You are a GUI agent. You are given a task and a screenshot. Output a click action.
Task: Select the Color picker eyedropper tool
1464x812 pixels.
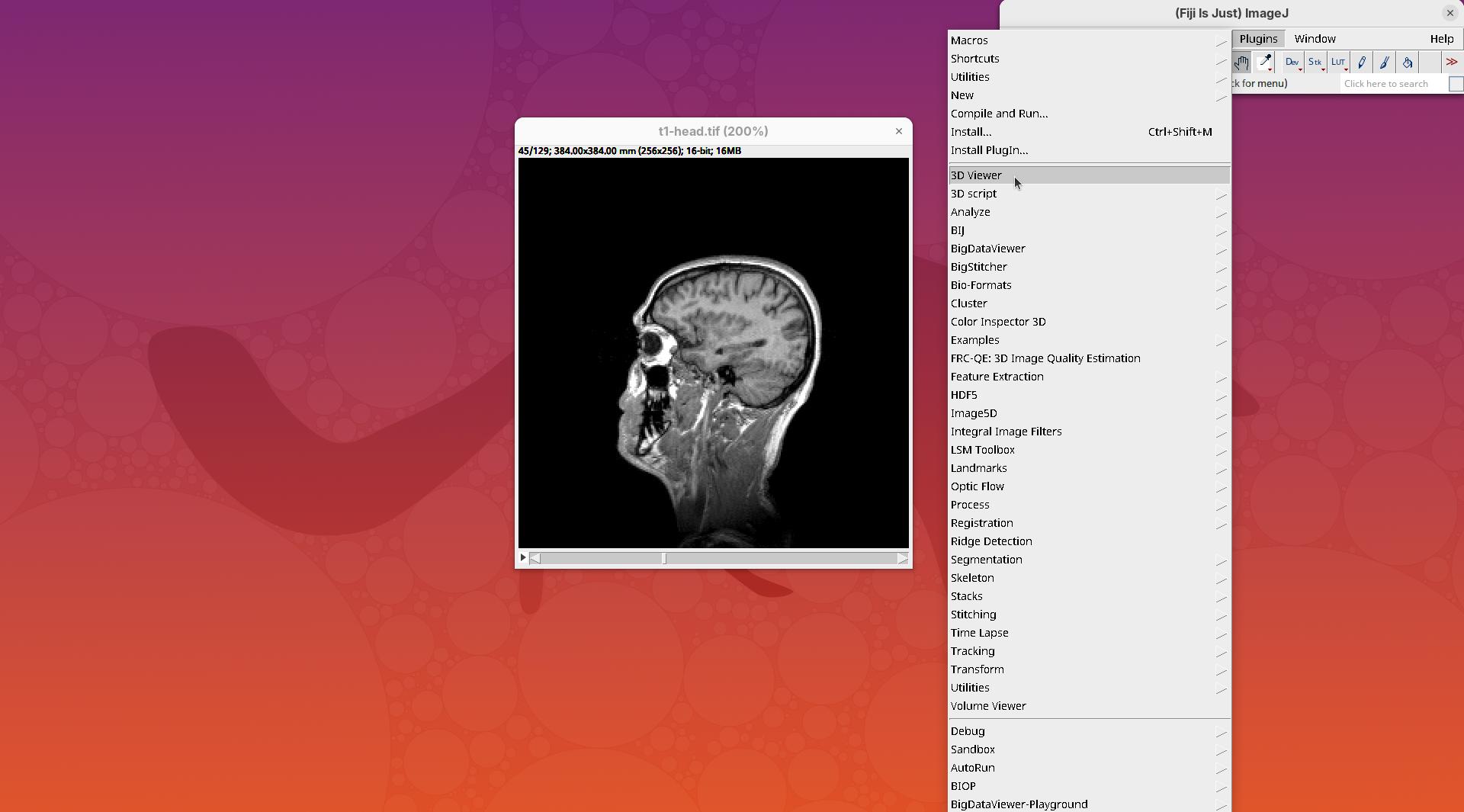click(x=1265, y=63)
